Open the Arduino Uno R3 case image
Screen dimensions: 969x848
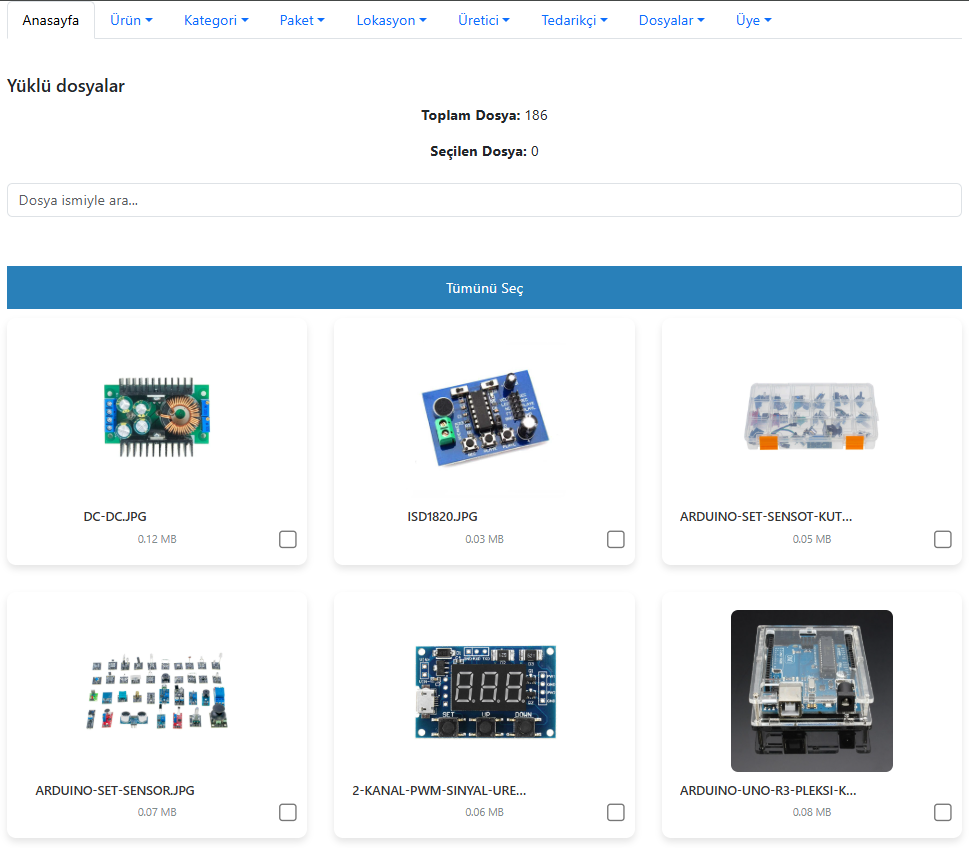(x=811, y=691)
